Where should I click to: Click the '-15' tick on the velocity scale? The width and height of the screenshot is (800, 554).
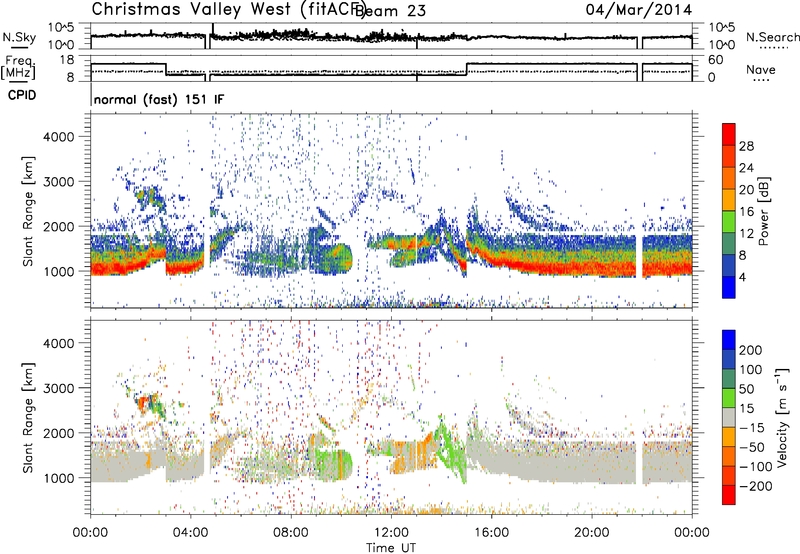pyautogui.click(x=752, y=429)
